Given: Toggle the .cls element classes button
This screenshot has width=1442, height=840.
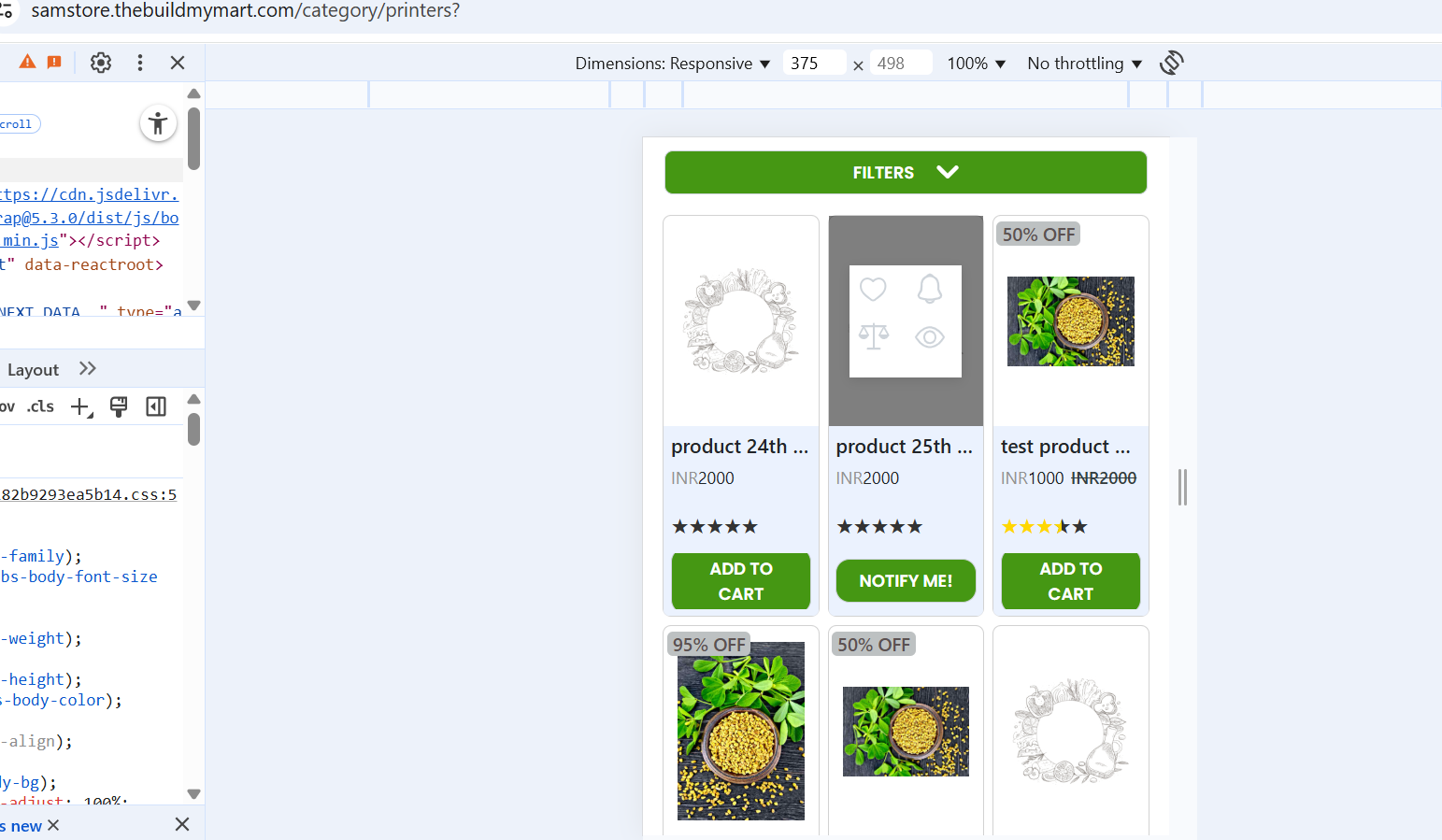Looking at the screenshot, I should click(40, 406).
